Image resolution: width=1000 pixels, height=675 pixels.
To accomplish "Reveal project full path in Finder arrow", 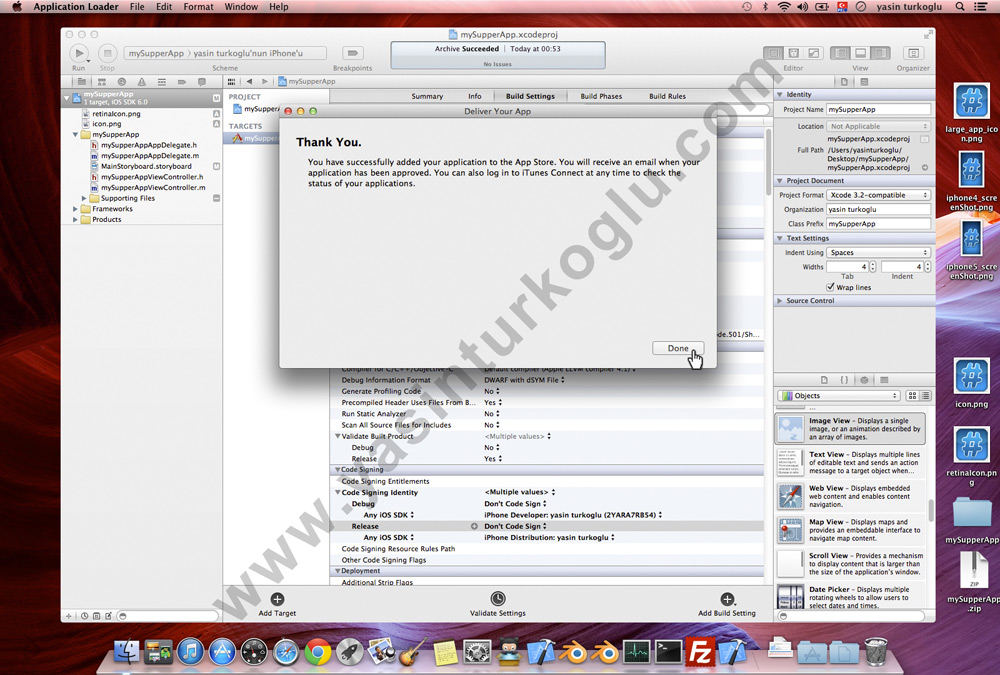I will [x=925, y=168].
